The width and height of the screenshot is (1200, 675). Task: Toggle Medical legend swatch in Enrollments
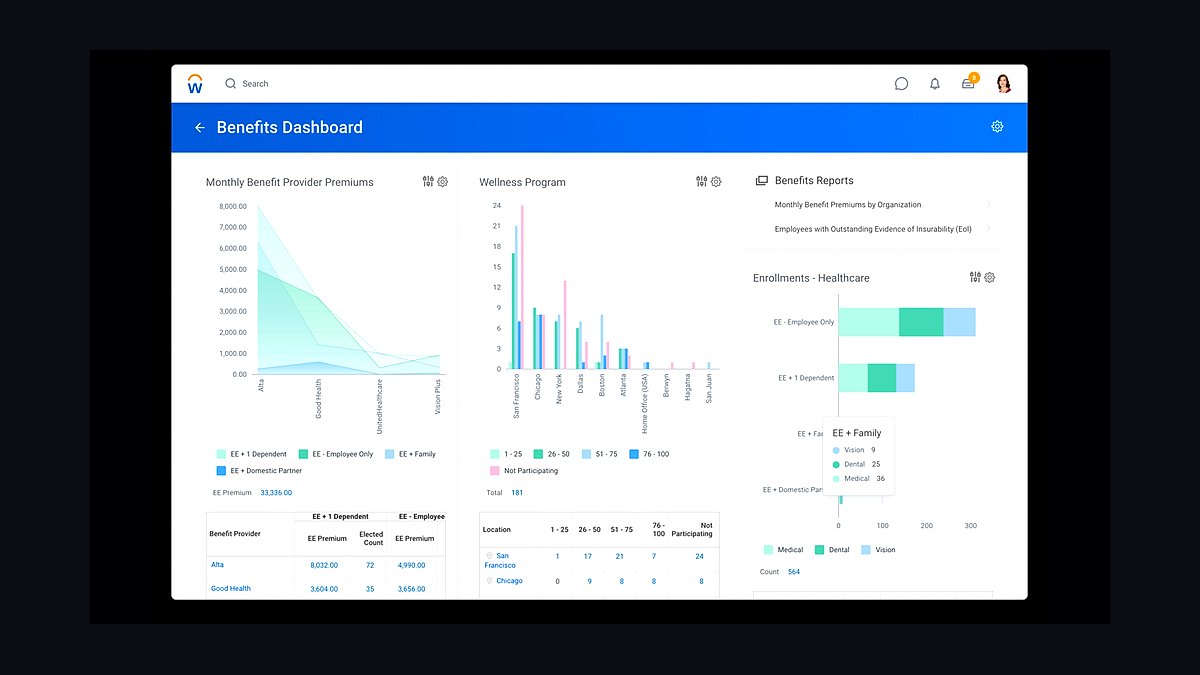(x=768, y=550)
